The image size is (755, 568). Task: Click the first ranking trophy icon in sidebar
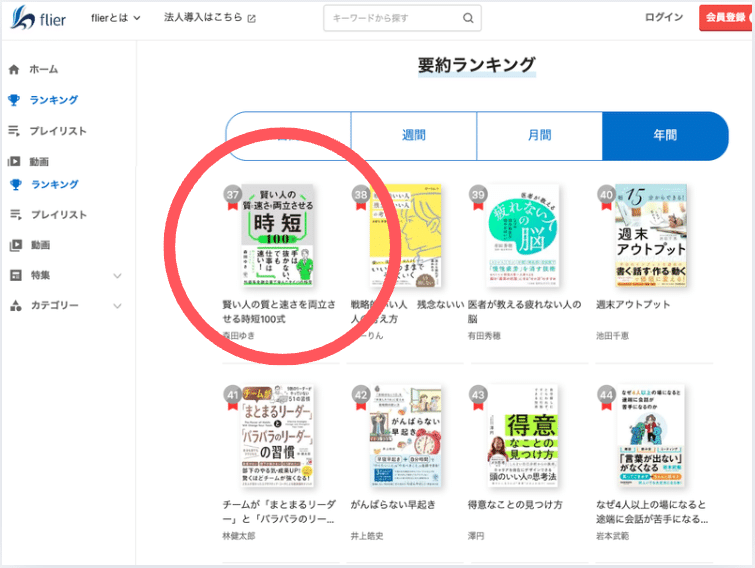click(x=14, y=100)
